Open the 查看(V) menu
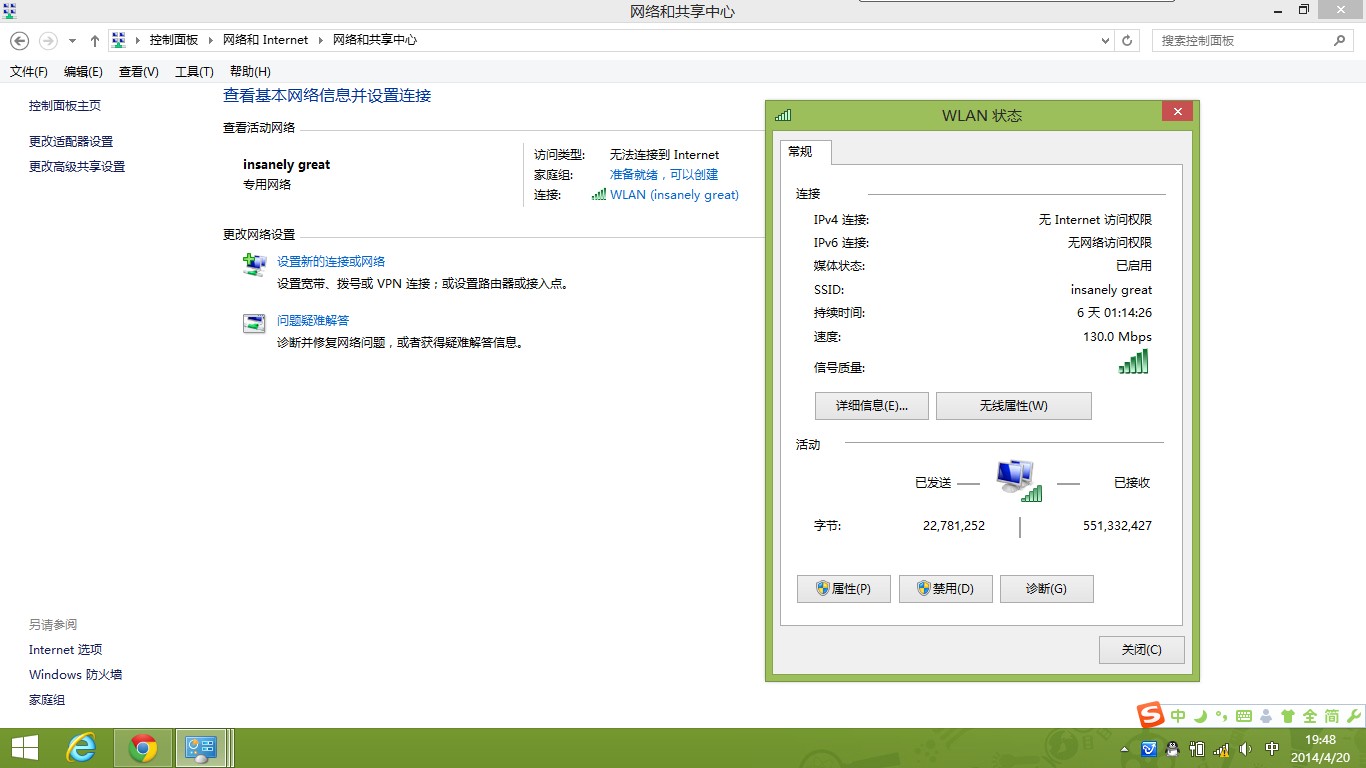Viewport: 1366px width, 768px height. (139, 71)
